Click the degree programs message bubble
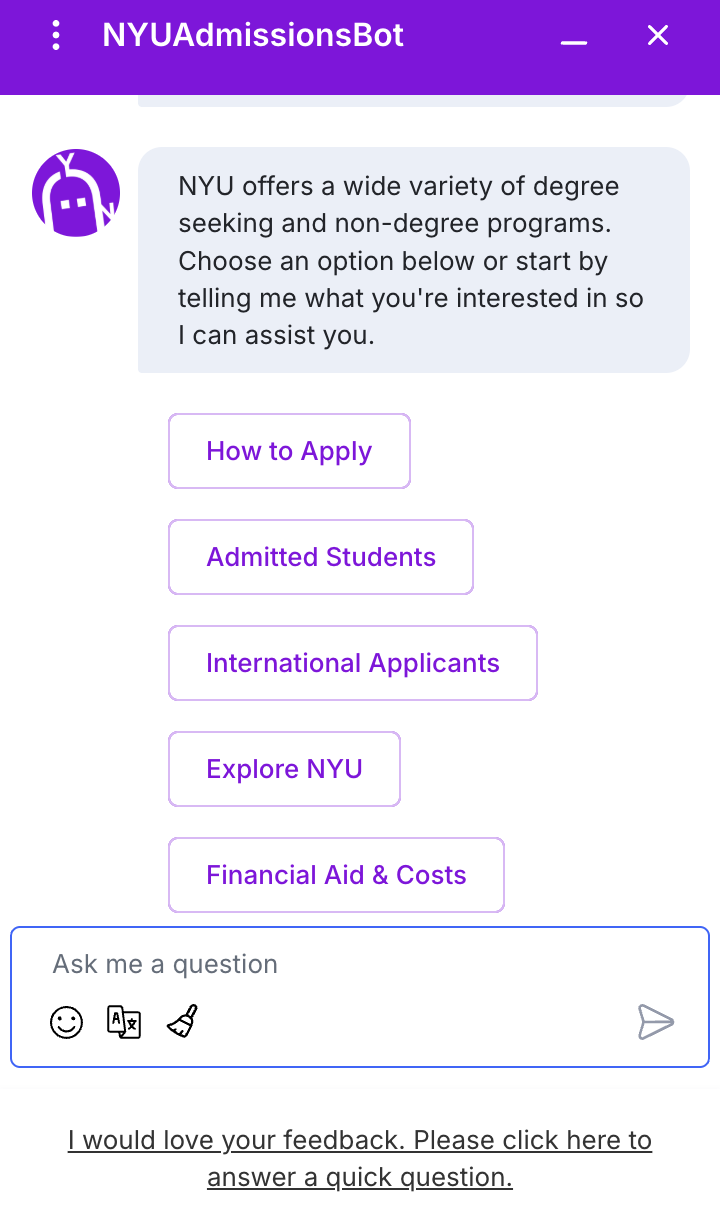 point(413,260)
